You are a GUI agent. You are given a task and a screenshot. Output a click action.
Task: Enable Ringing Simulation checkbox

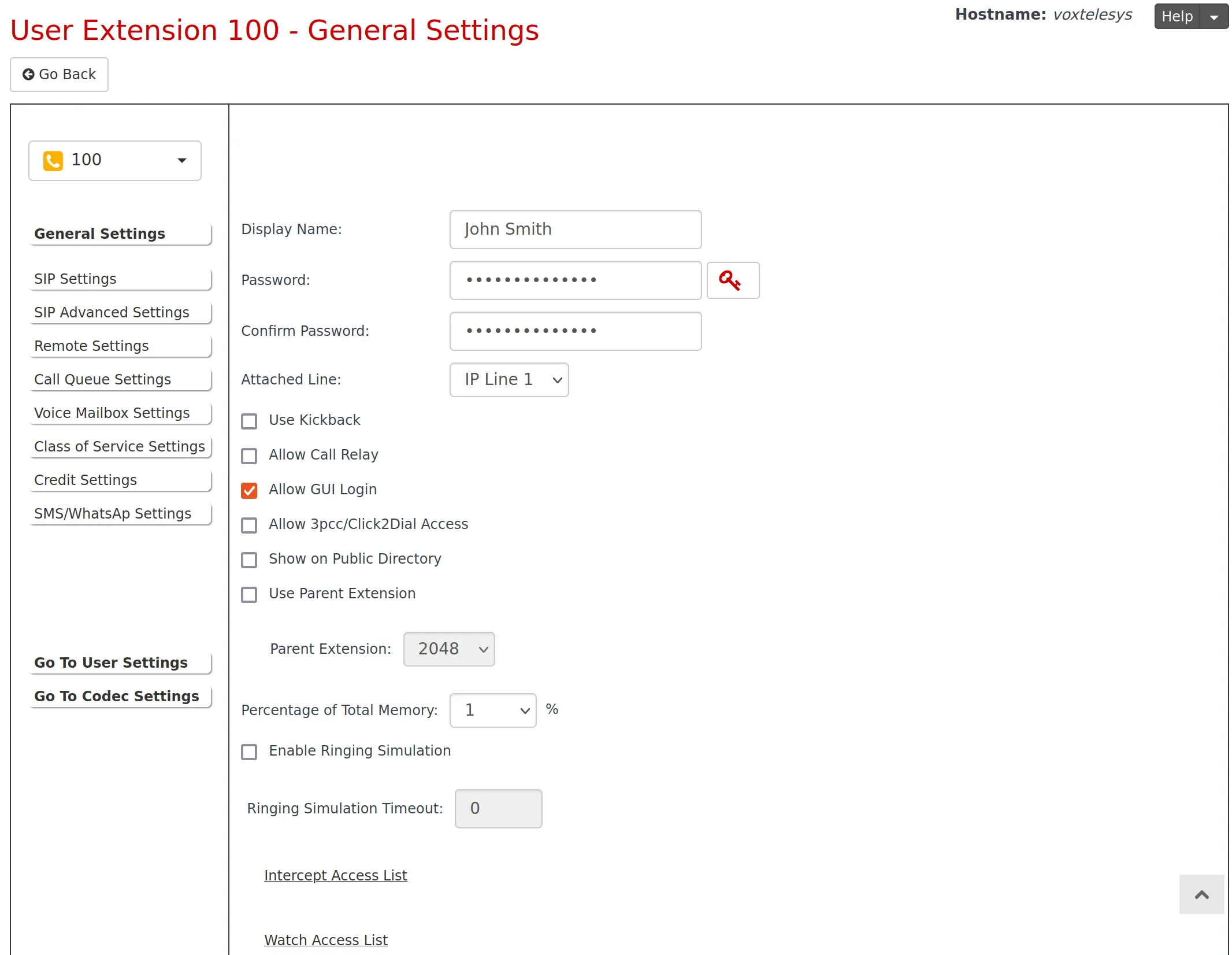pyautogui.click(x=249, y=752)
